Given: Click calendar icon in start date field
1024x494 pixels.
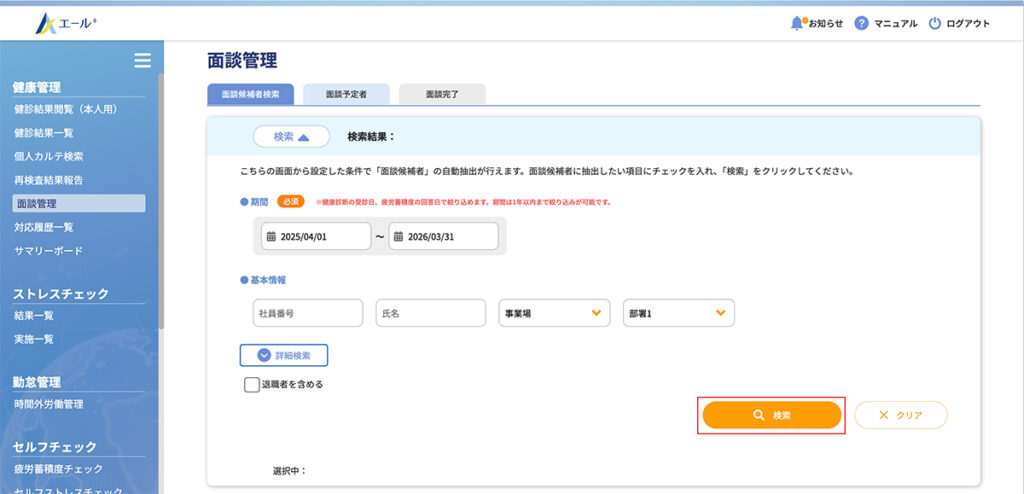Looking at the screenshot, I should pyautogui.click(x=269, y=237).
